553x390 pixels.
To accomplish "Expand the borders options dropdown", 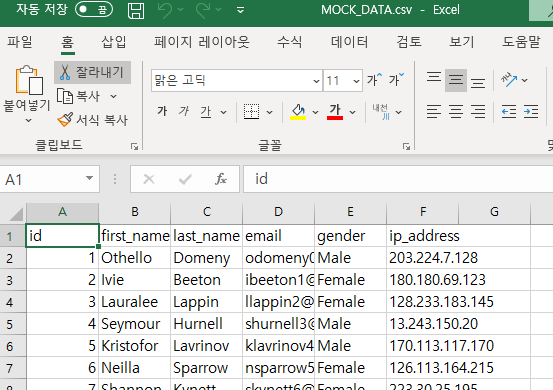I will pyautogui.click(x=269, y=112).
